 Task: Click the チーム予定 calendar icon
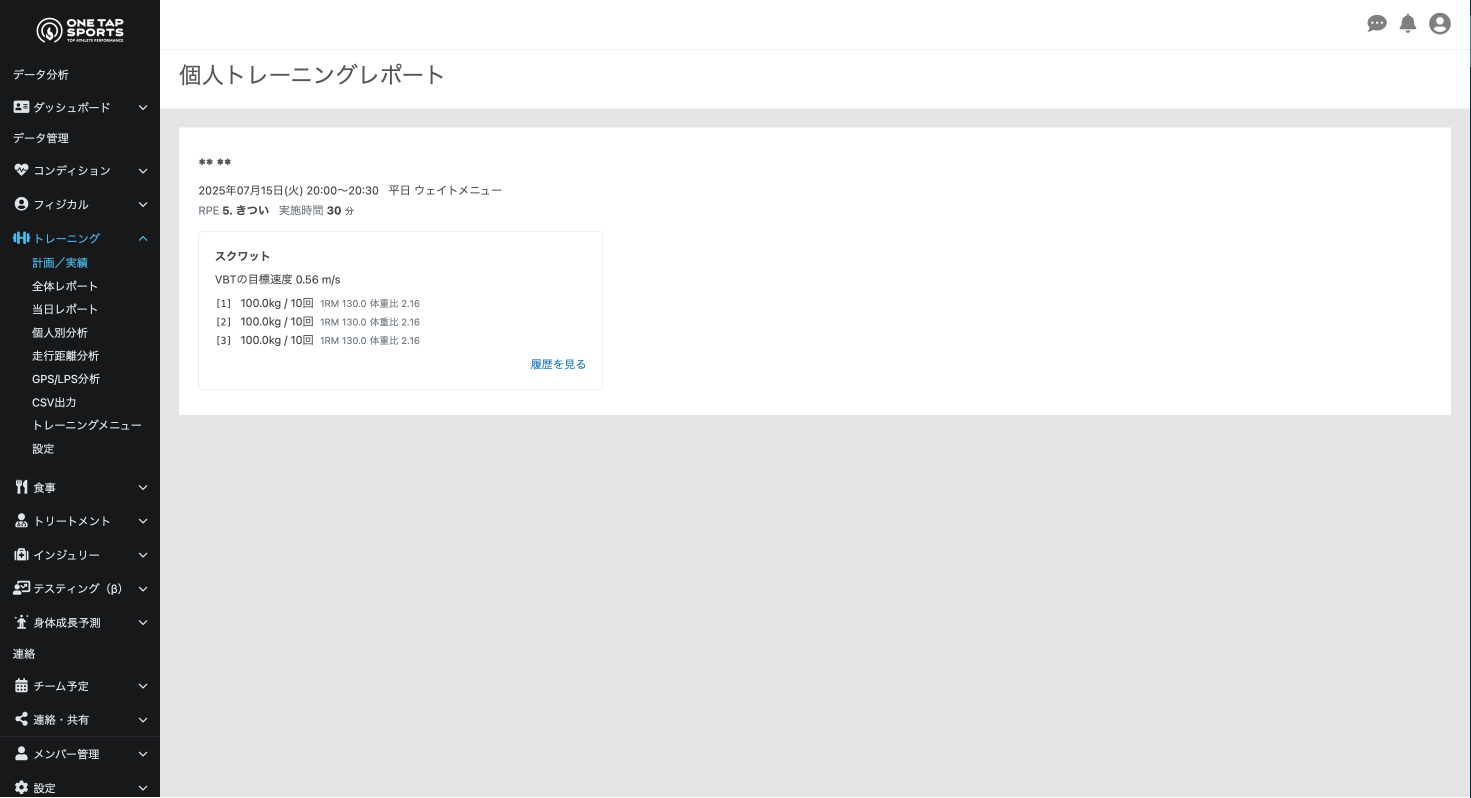click(x=21, y=686)
